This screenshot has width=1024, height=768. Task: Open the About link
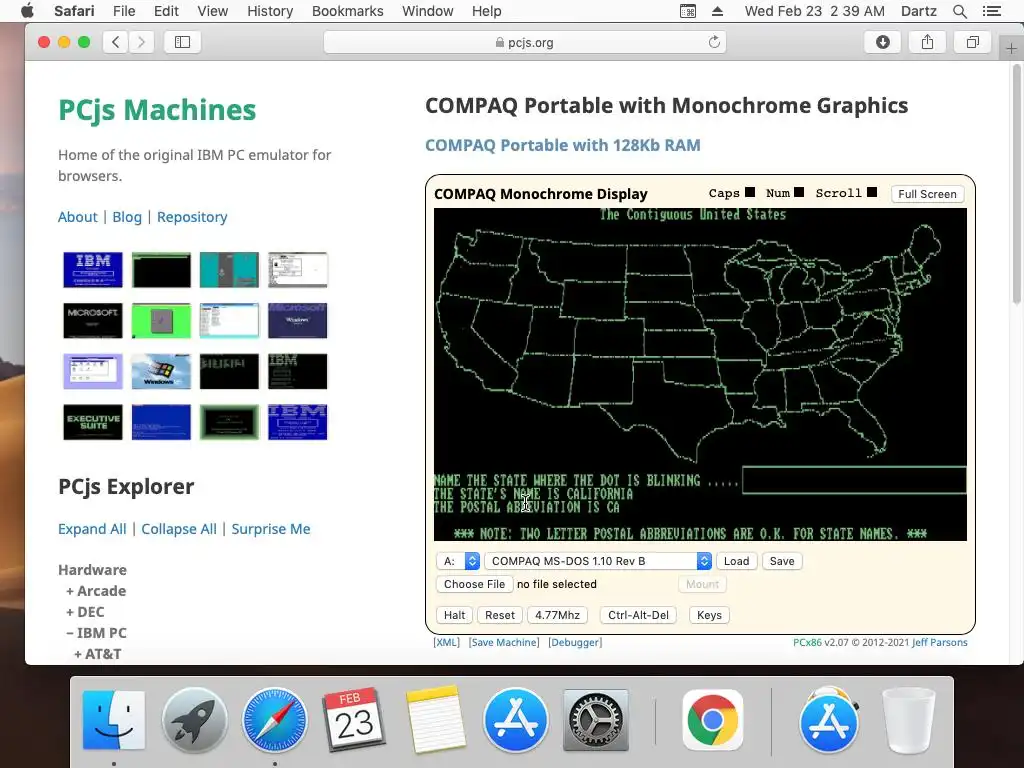point(78,217)
